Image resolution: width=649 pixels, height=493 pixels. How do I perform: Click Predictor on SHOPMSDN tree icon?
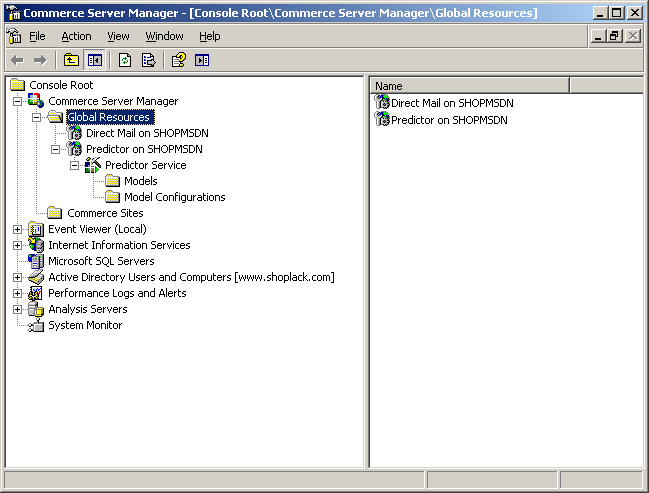pos(75,149)
